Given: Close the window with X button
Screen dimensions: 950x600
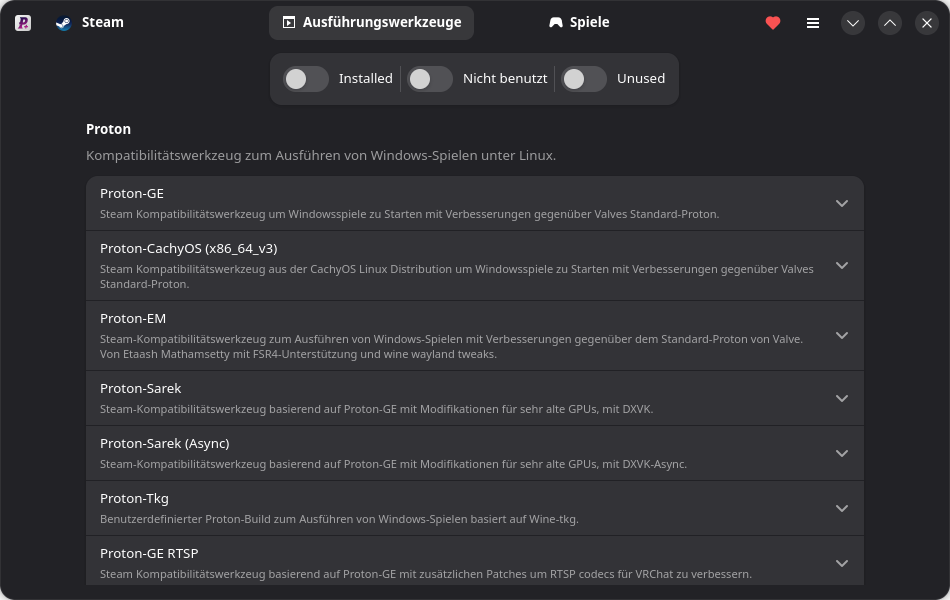Looking at the screenshot, I should pos(926,23).
